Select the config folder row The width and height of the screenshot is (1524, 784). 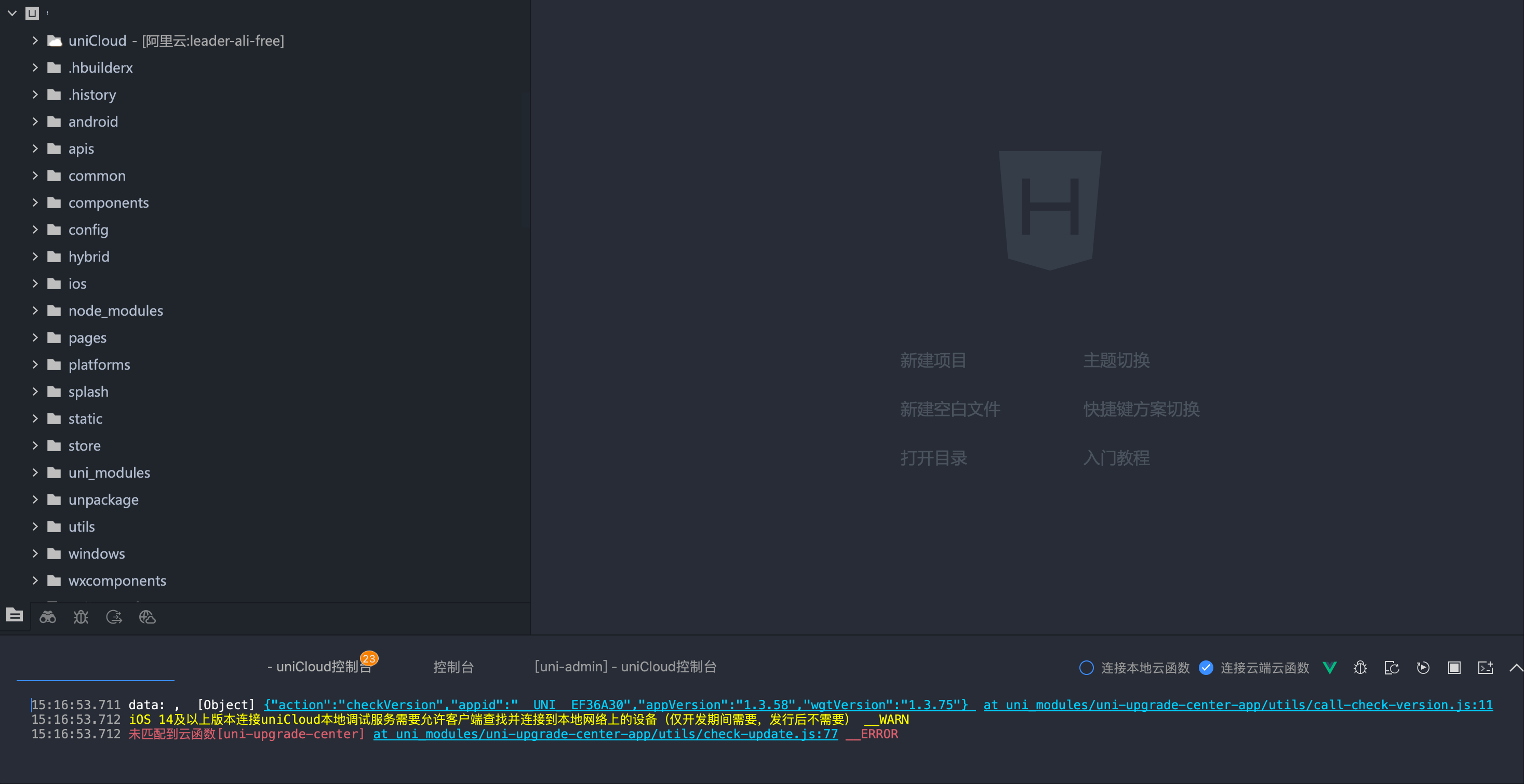point(265,230)
